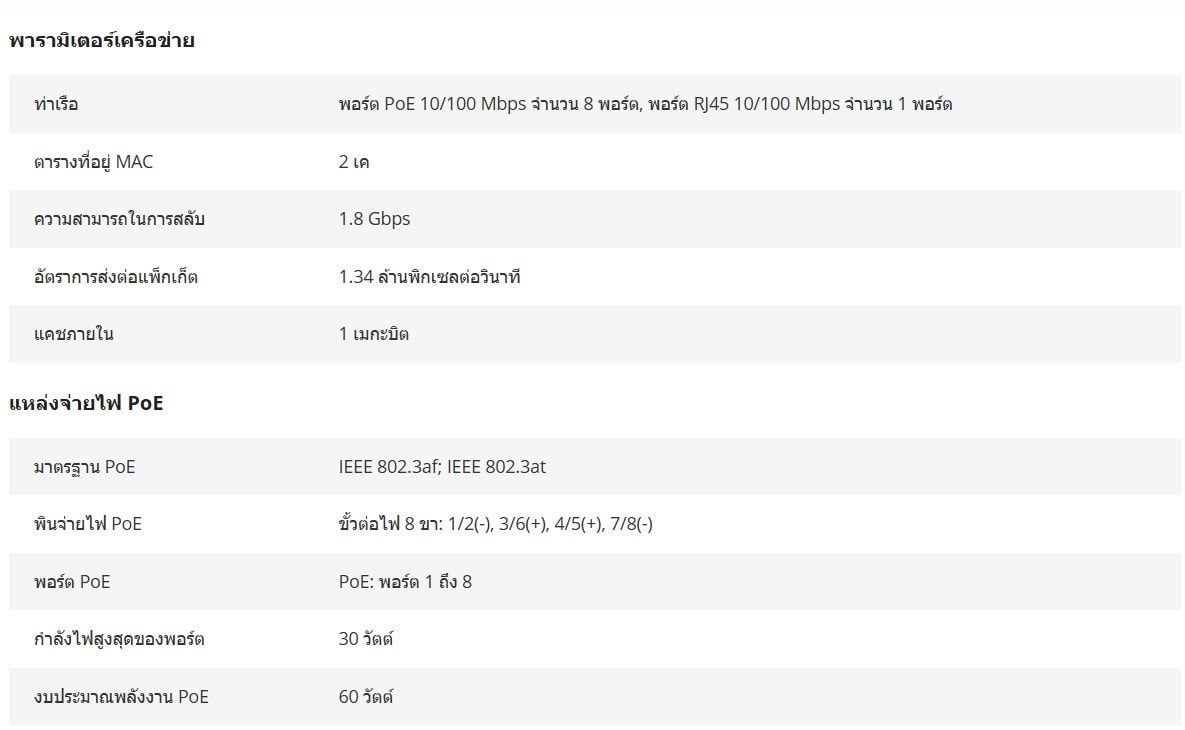Click the 30 วัตต์ max port power value
1185x730 pixels.
(x=365, y=639)
